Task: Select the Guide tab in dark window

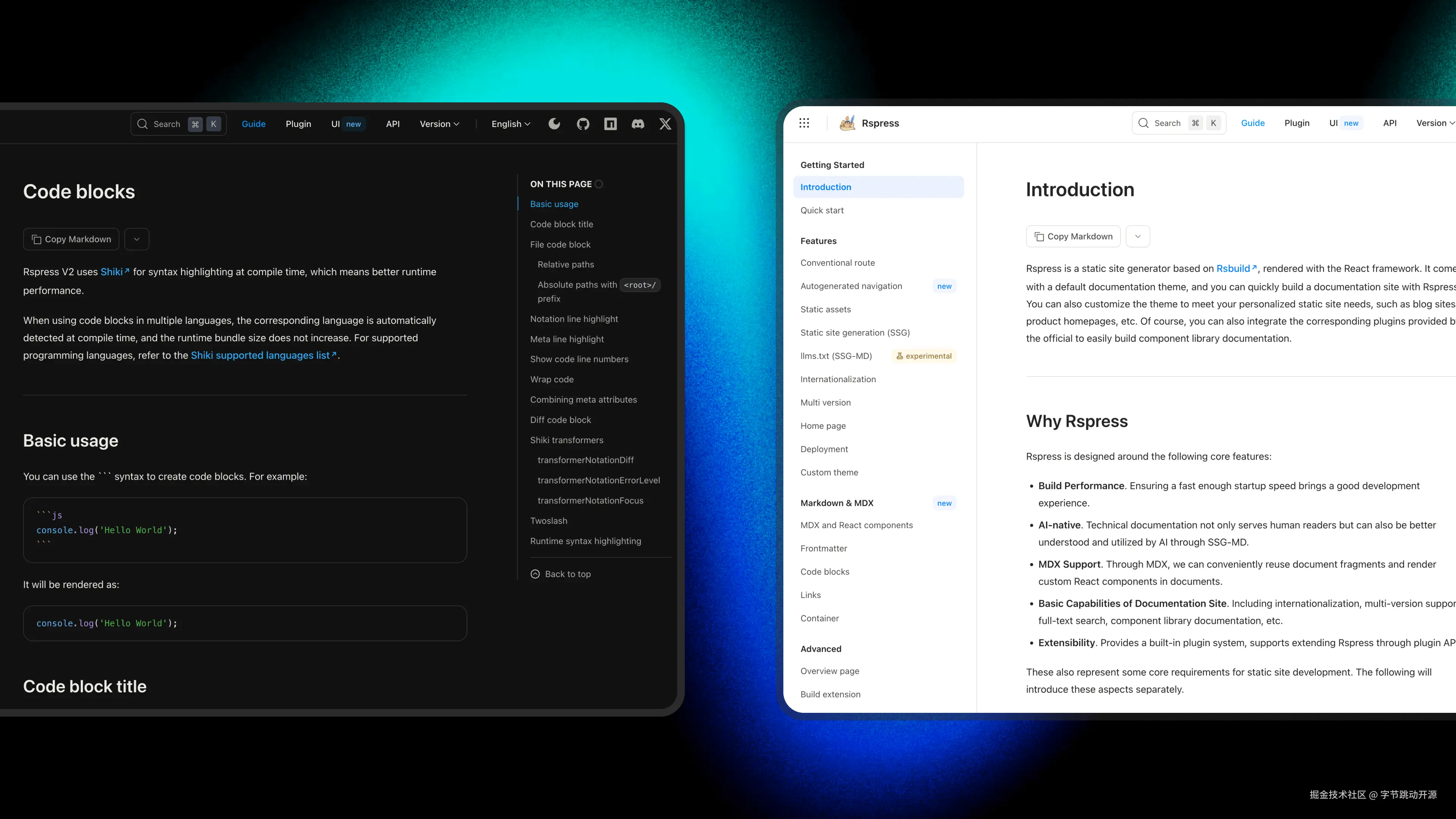Action: pos(254,124)
